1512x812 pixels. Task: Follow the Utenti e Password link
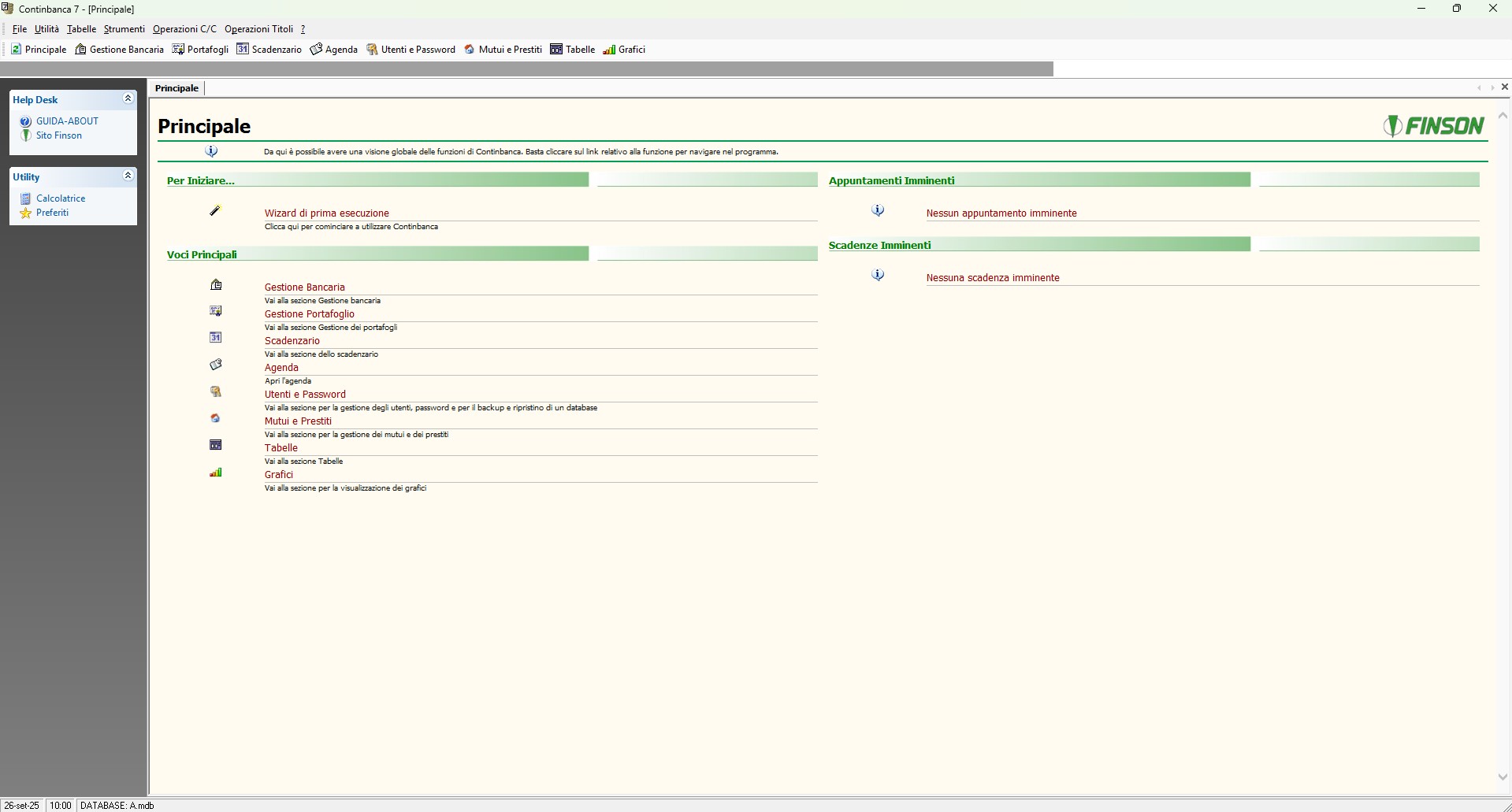point(305,395)
